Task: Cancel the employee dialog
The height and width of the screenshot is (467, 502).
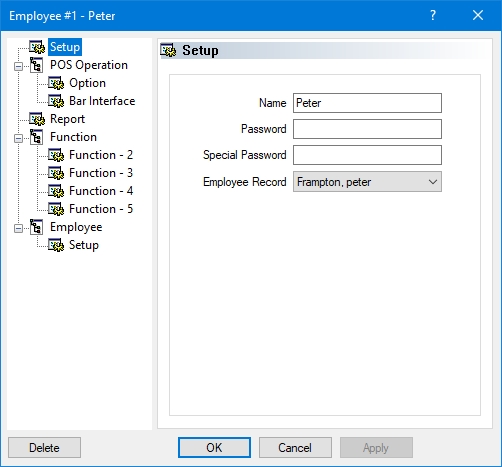Action: point(295,448)
